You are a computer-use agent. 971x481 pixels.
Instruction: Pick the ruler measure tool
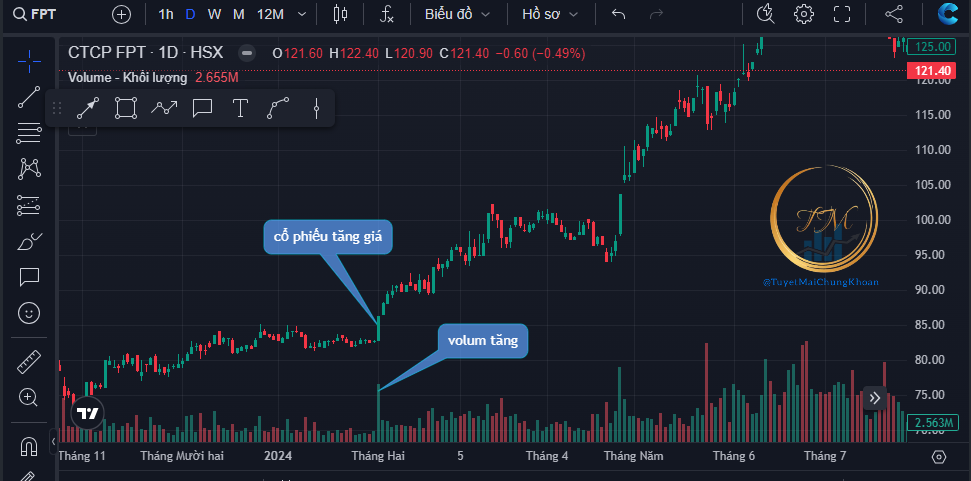coord(29,362)
